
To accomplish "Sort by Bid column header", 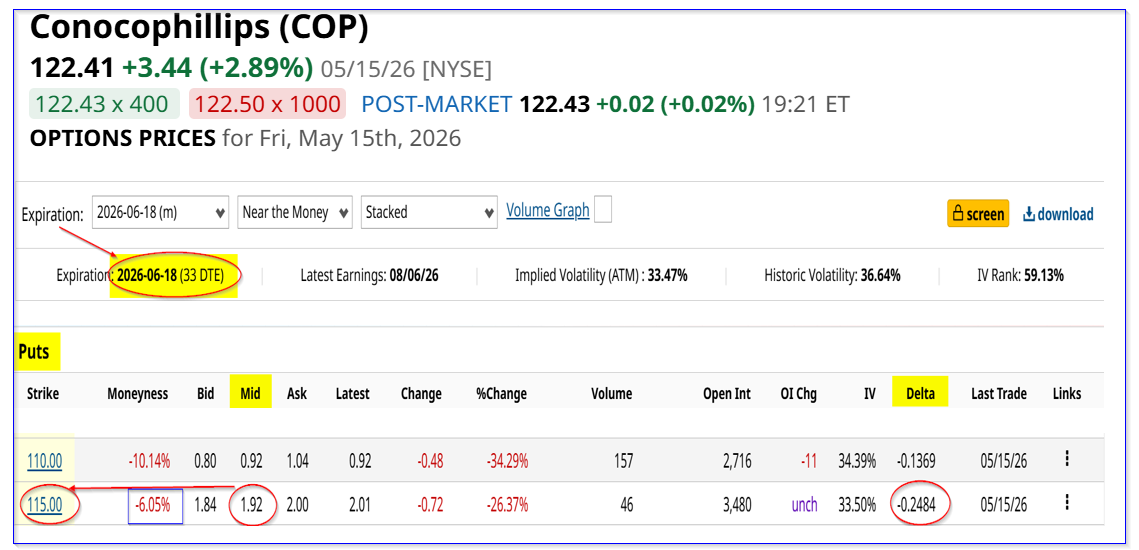I will (206, 394).
